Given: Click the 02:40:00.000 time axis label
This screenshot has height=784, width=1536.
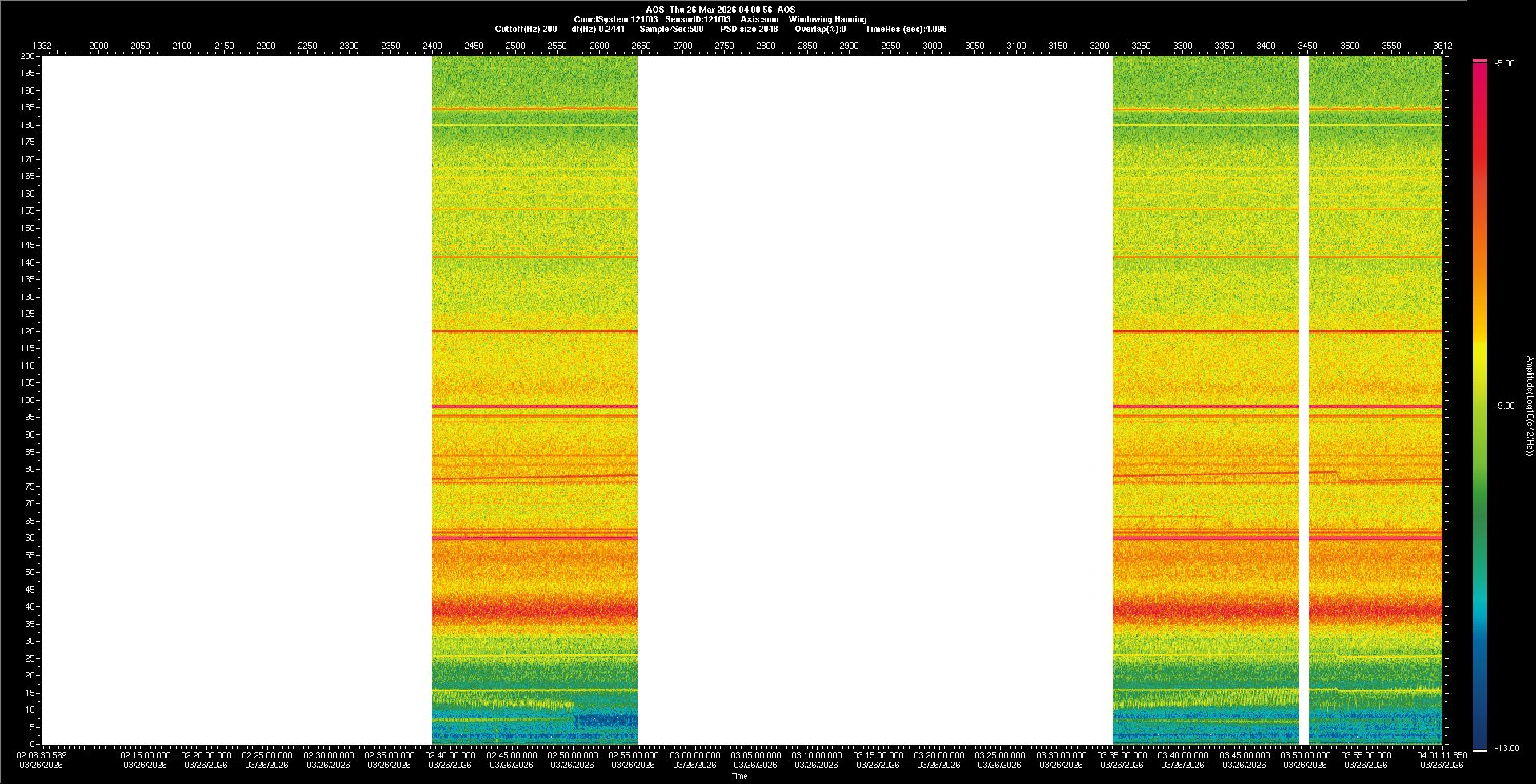Looking at the screenshot, I should [x=450, y=755].
